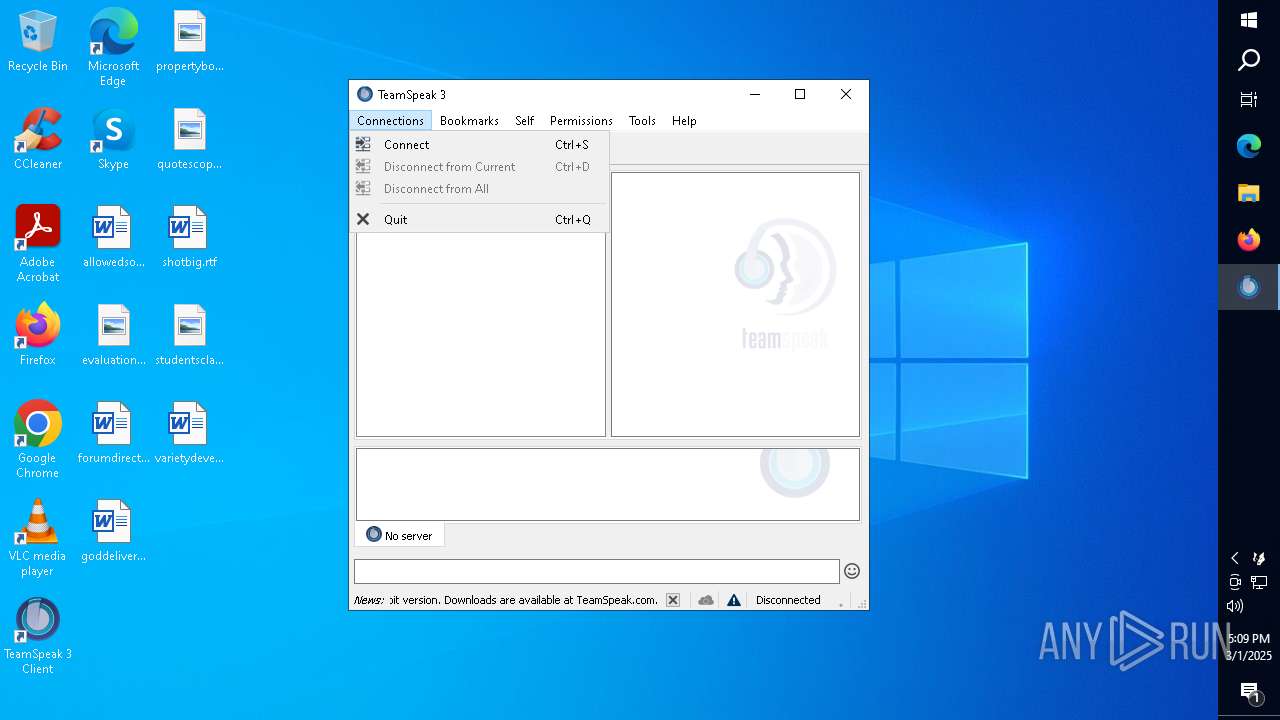This screenshot has height=720, width=1280.
Task: Click inside the chat log area
Action: coord(608,485)
